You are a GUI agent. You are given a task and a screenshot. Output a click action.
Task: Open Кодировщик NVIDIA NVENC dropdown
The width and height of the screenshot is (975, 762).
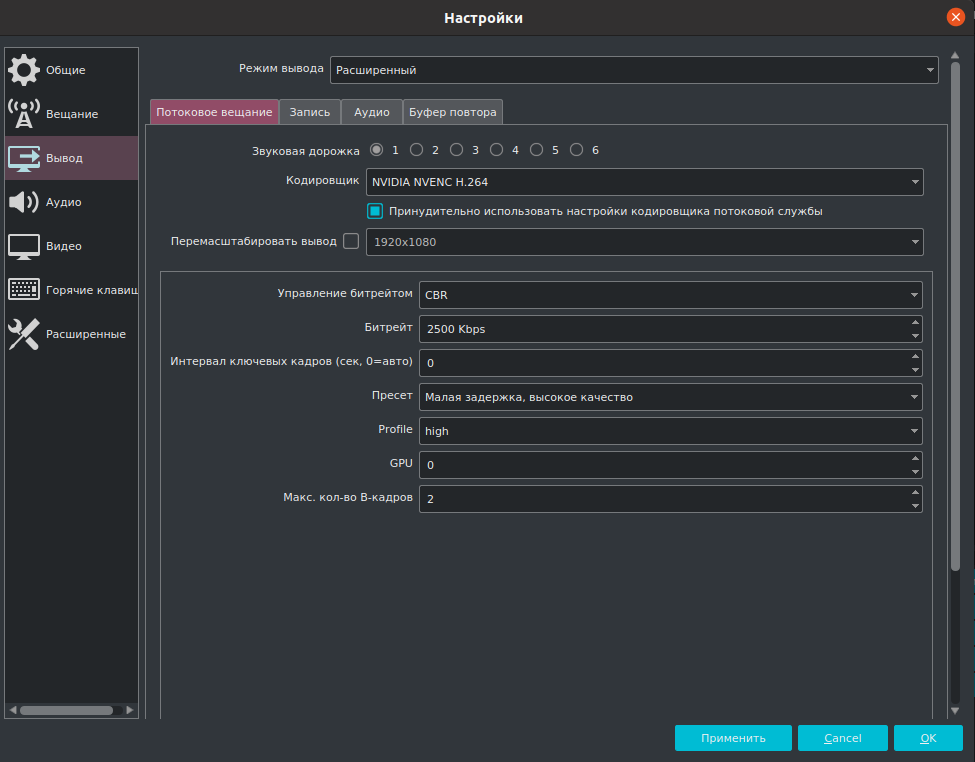click(x=645, y=182)
